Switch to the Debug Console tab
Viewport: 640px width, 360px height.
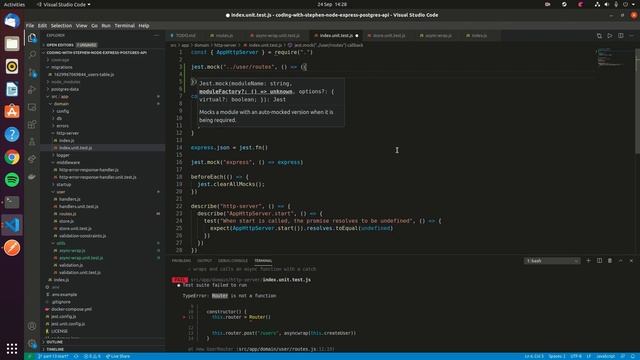tap(233, 260)
